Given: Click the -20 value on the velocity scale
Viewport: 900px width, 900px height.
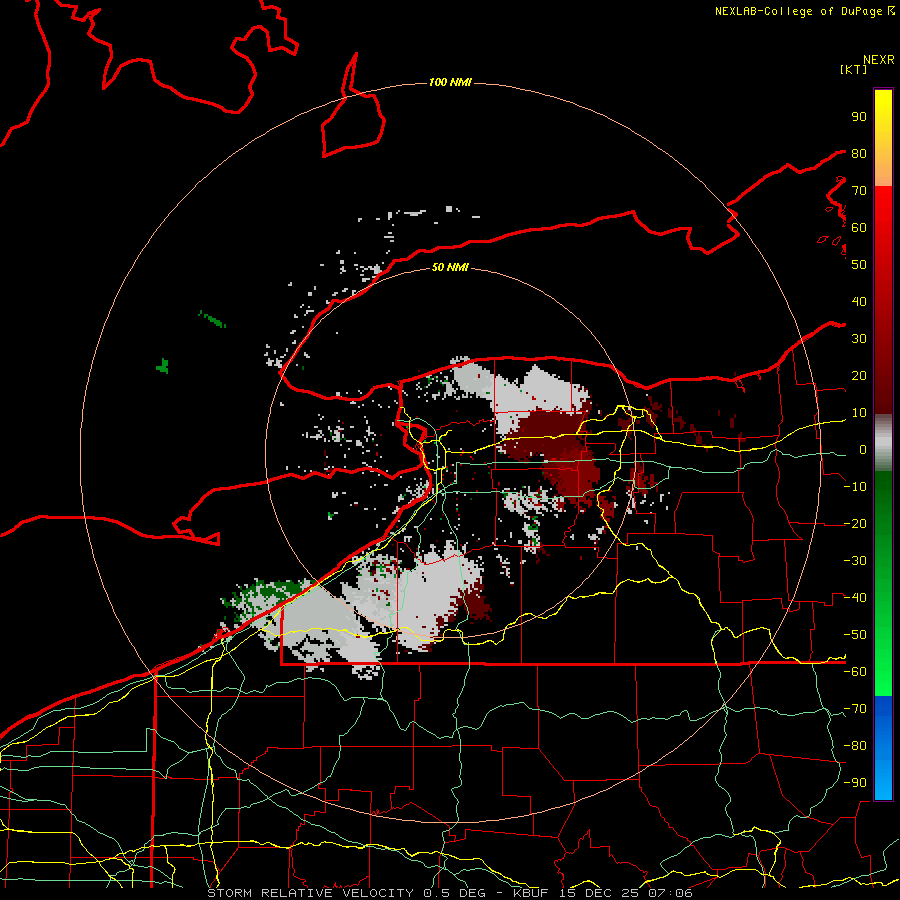Looking at the screenshot, I should (x=855, y=523).
